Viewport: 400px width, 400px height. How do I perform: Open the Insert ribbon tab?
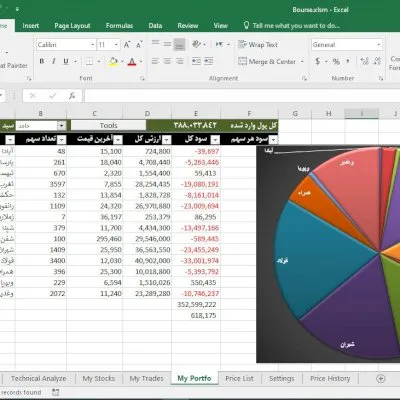(31, 26)
